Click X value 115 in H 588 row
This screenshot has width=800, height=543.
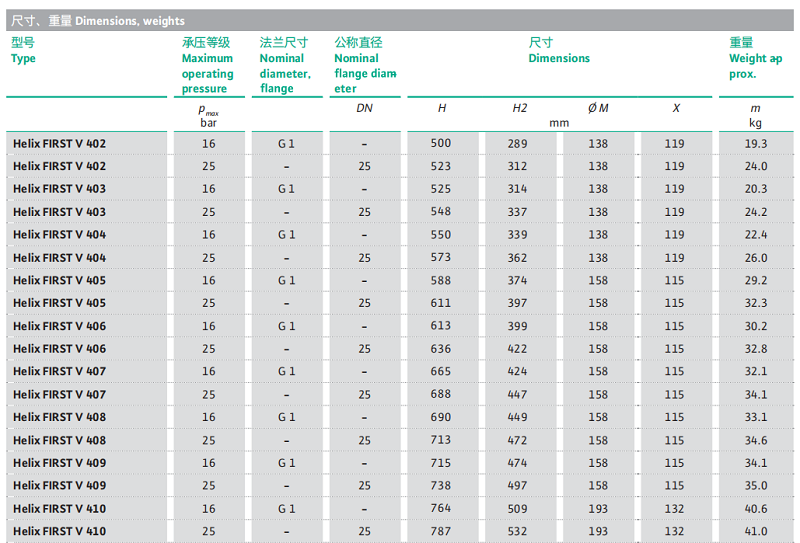click(674, 281)
